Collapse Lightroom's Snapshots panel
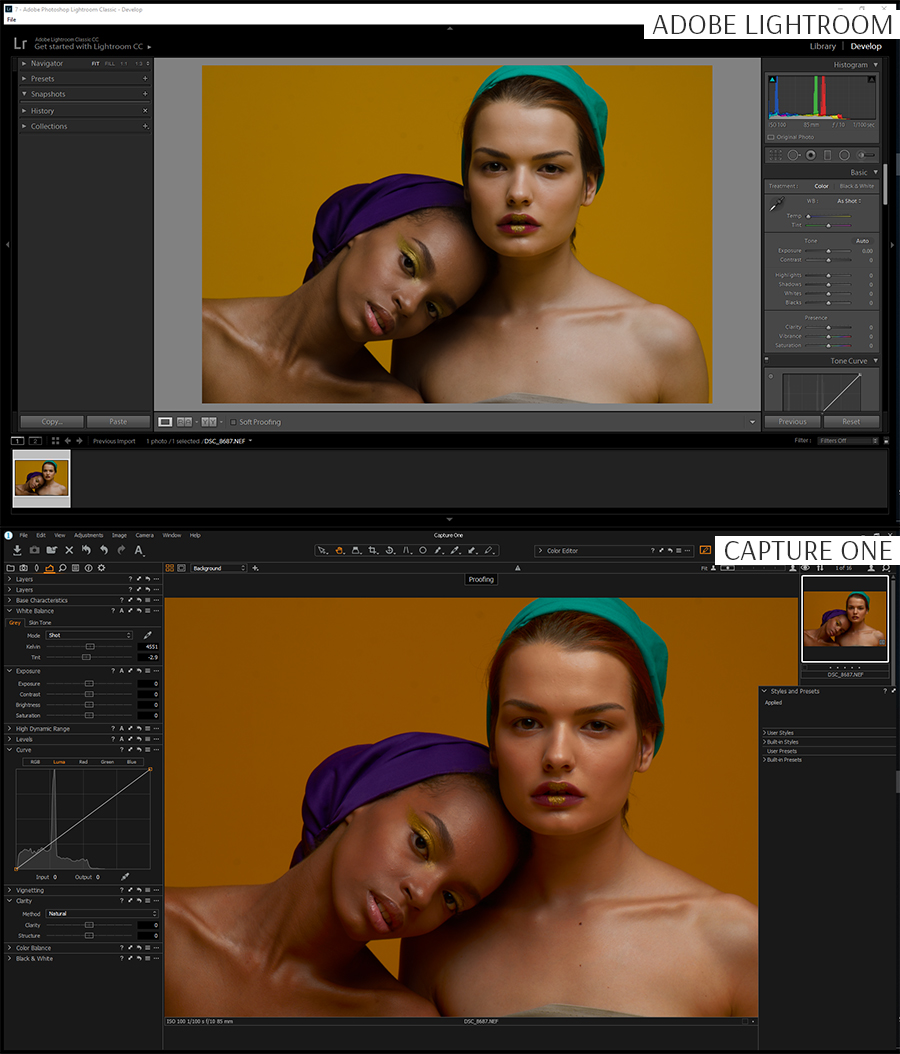Viewport: 900px width, 1054px height. click(x=24, y=94)
